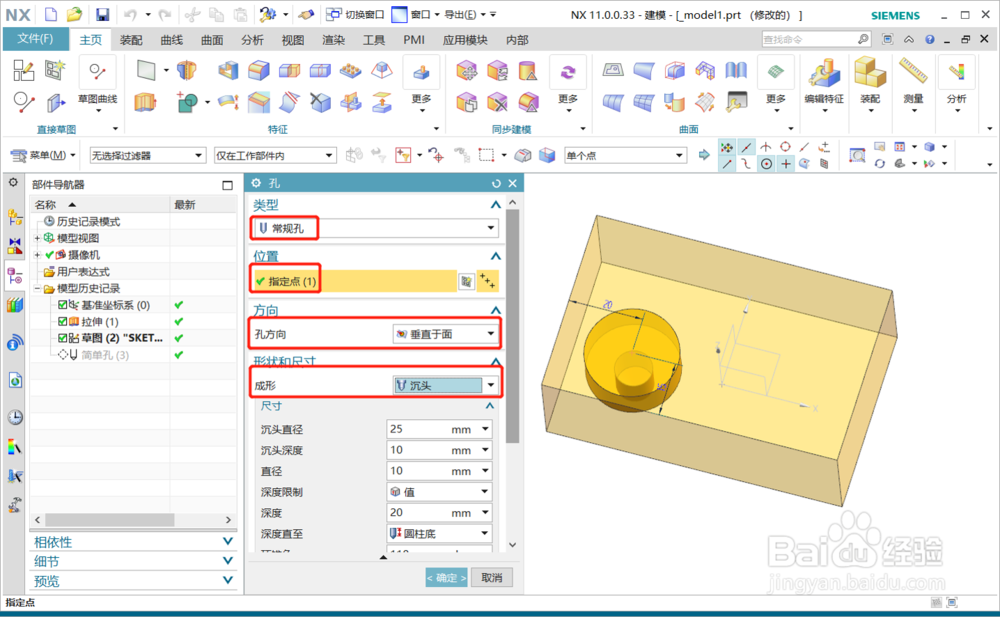Click the help question mark icon
This screenshot has width=1000, height=617.
point(930,40)
